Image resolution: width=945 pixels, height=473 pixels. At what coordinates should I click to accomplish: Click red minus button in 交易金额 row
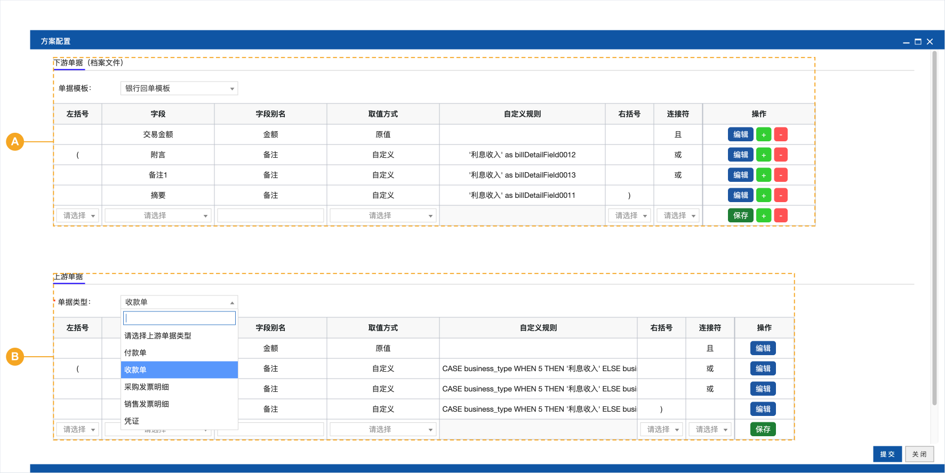[780, 134]
